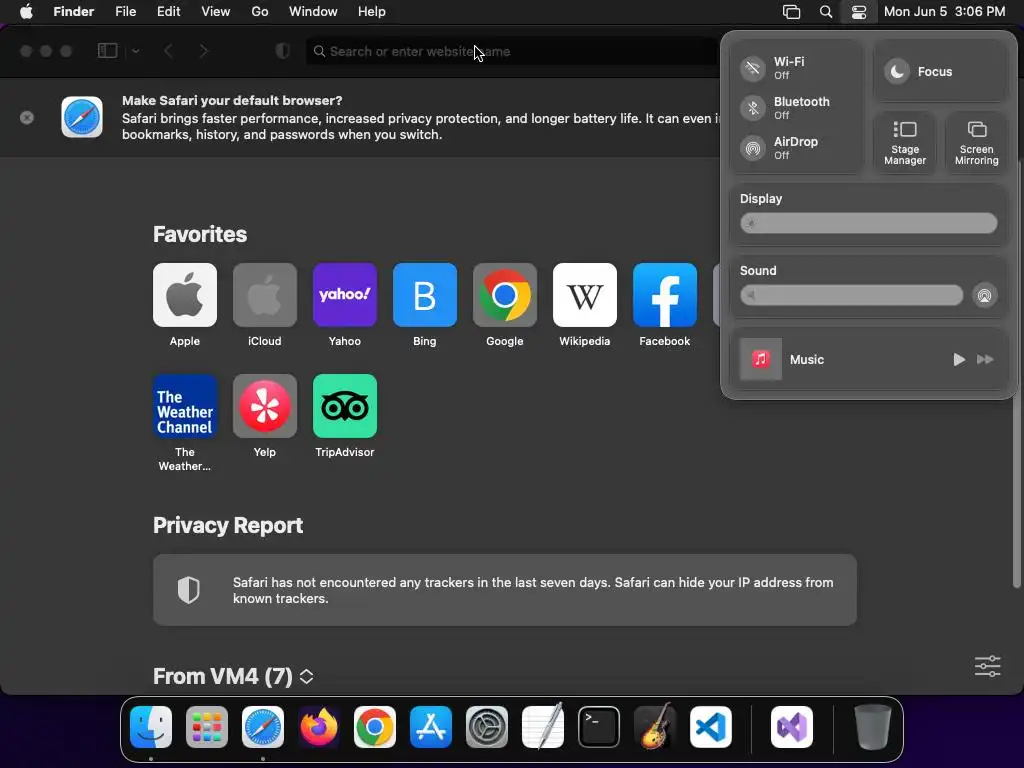
Task: Open the Facebook favorite
Action: point(665,295)
